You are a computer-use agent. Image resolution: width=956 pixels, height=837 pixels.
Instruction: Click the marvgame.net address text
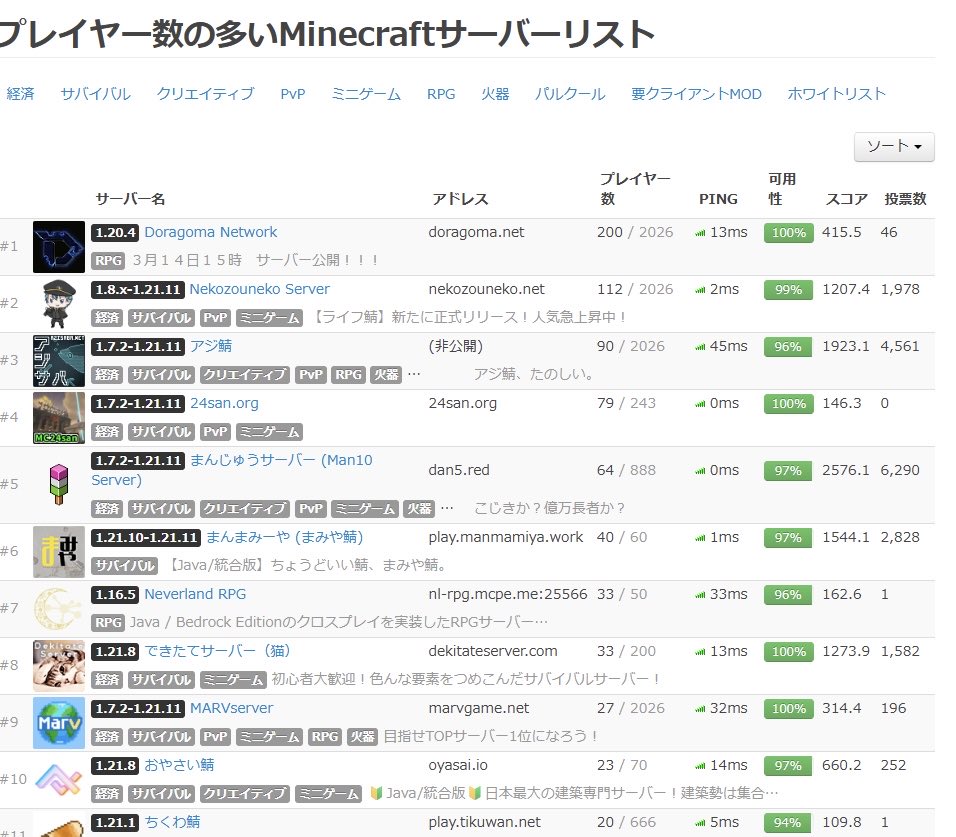[479, 708]
